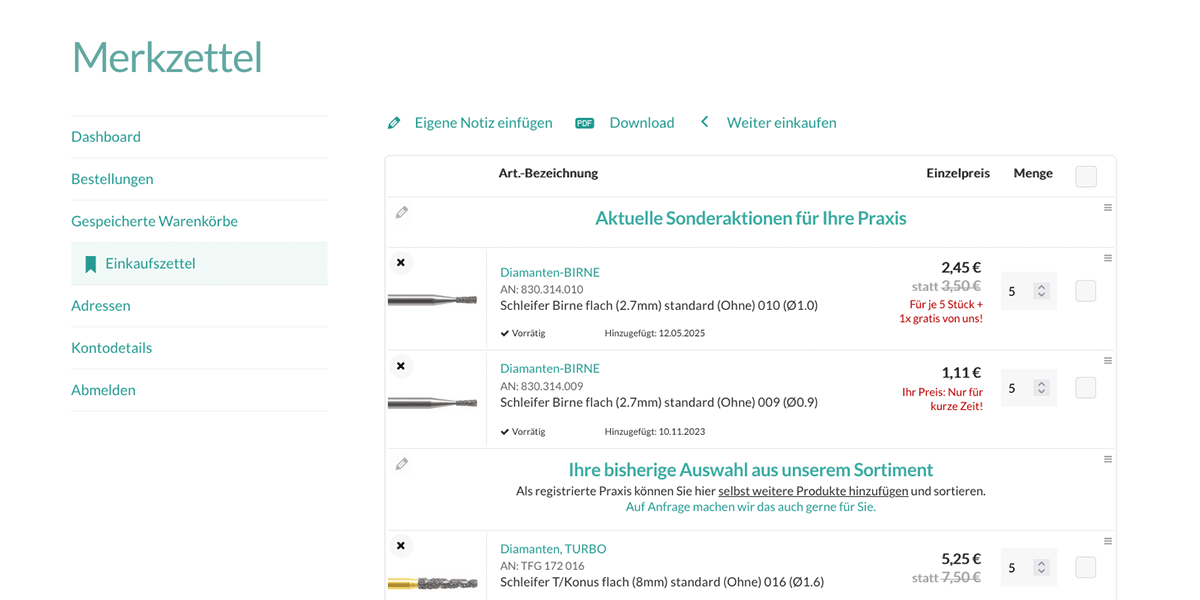Go to Gespeicherte Warenkörbe
Image resolution: width=1200 pixels, height=600 pixels.
pyautogui.click(x=154, y=221)
